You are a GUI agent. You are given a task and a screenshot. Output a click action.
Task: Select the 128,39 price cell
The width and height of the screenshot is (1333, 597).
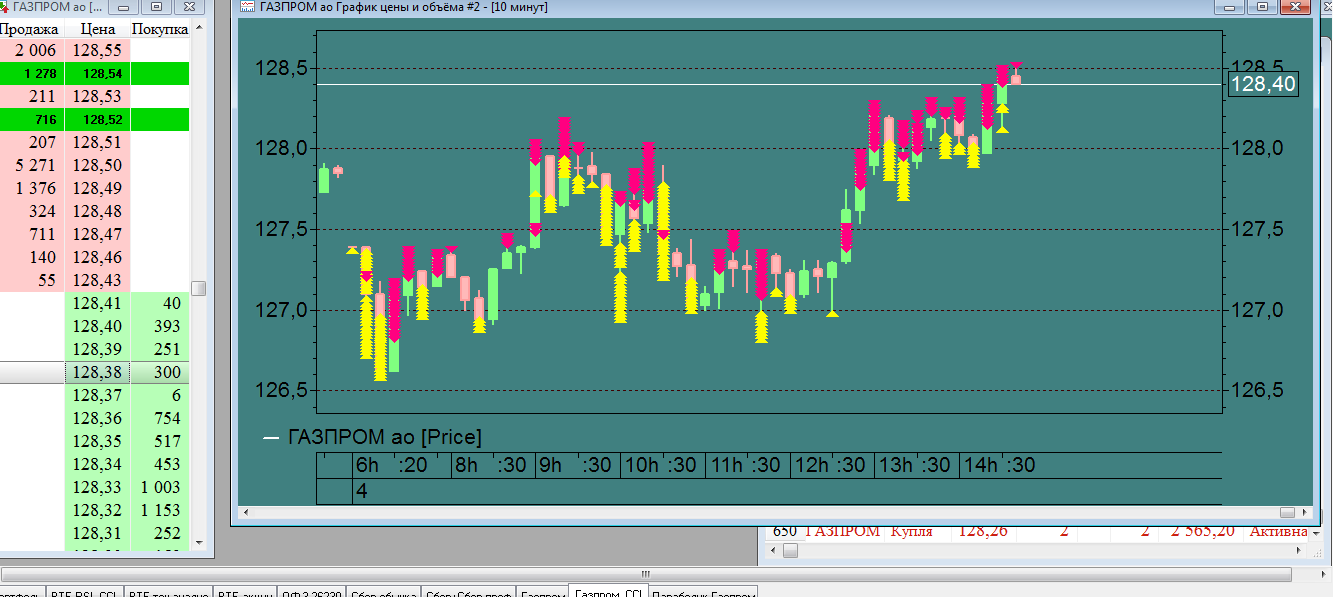click(x=97, y=349)
